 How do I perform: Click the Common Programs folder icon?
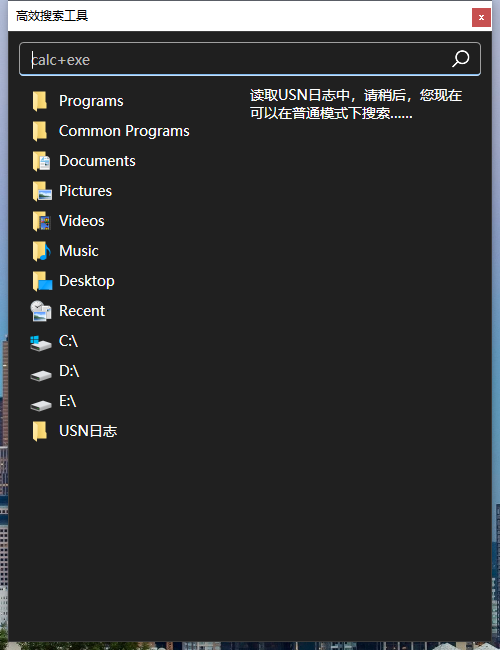pos(40,131)
